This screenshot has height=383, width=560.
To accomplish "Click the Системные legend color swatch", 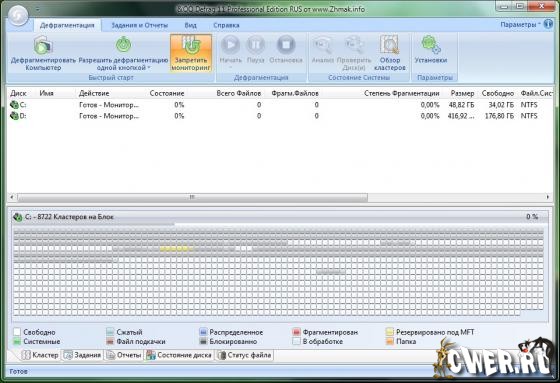I will click(17, 342).
